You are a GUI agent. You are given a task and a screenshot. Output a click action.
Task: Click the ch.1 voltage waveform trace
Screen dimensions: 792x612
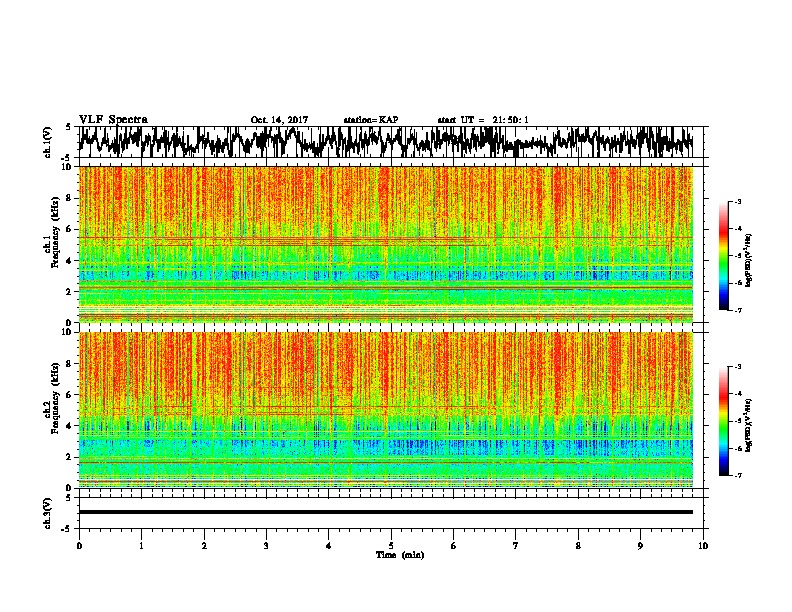tap(385, 142)
